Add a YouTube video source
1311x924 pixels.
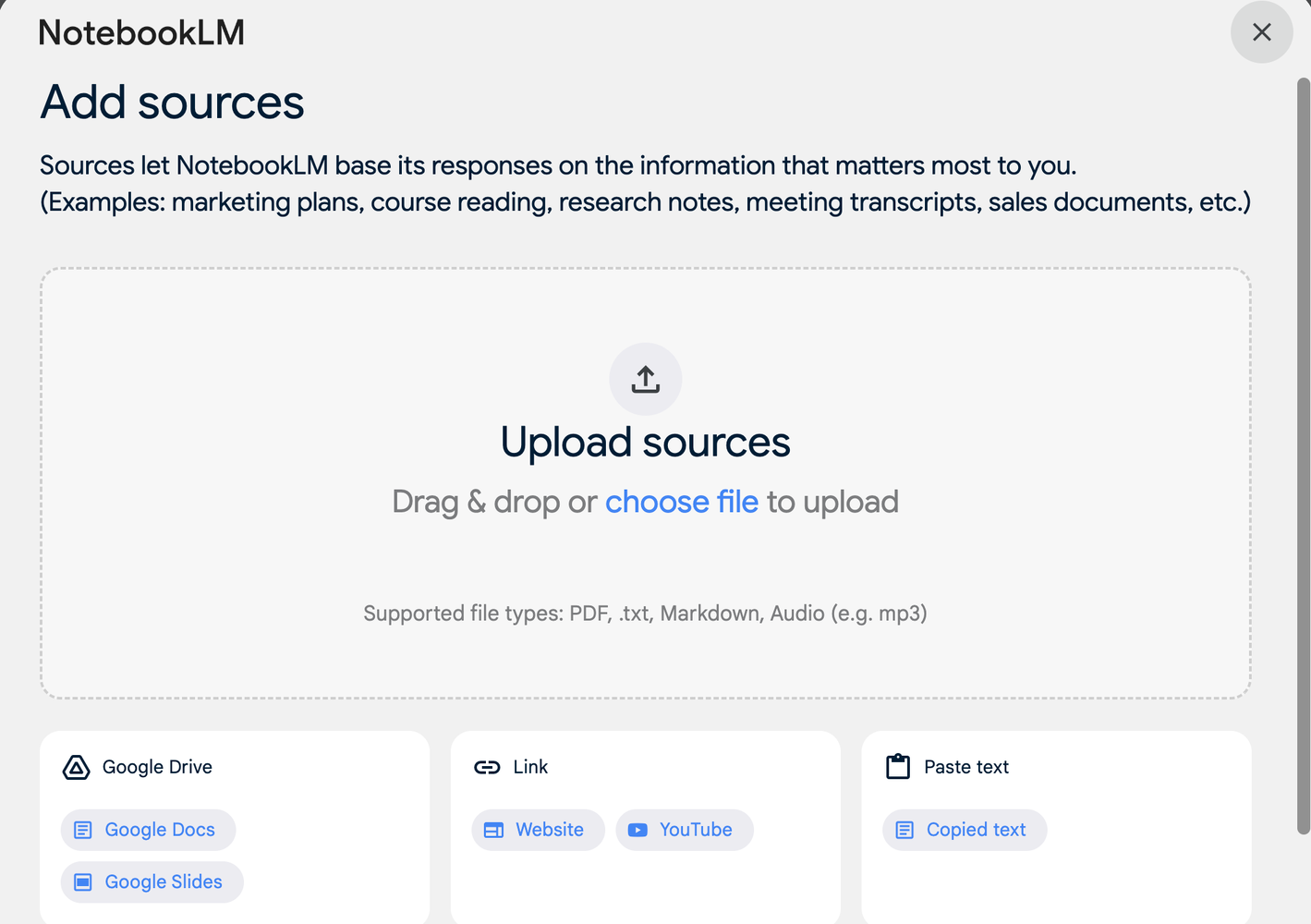685,830
